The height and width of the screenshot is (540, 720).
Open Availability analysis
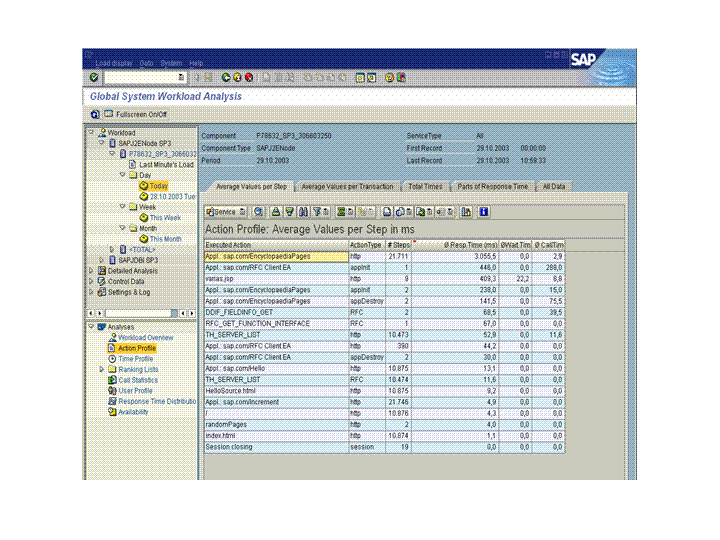coord(133,411)
